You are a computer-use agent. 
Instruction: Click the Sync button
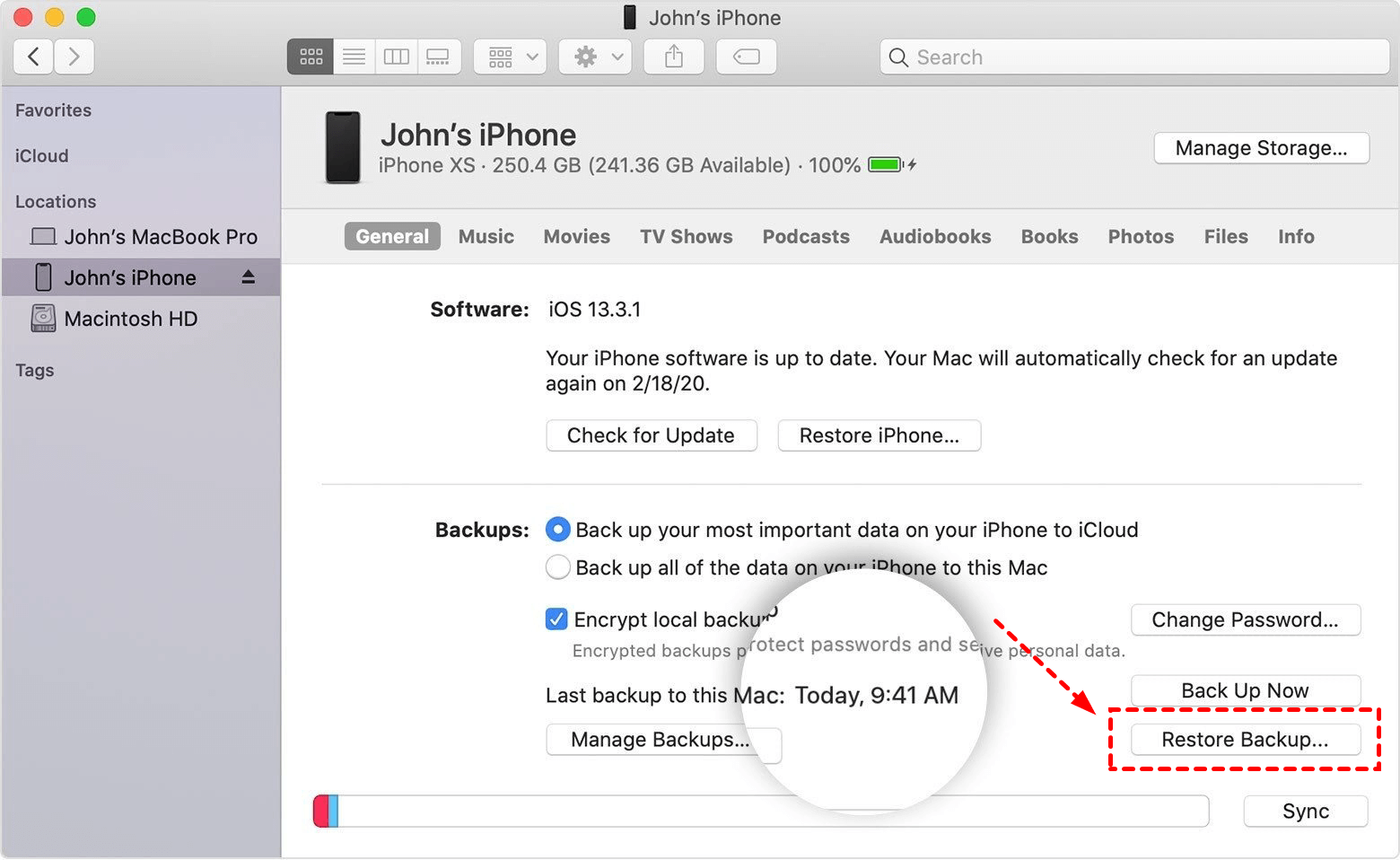1306,811
